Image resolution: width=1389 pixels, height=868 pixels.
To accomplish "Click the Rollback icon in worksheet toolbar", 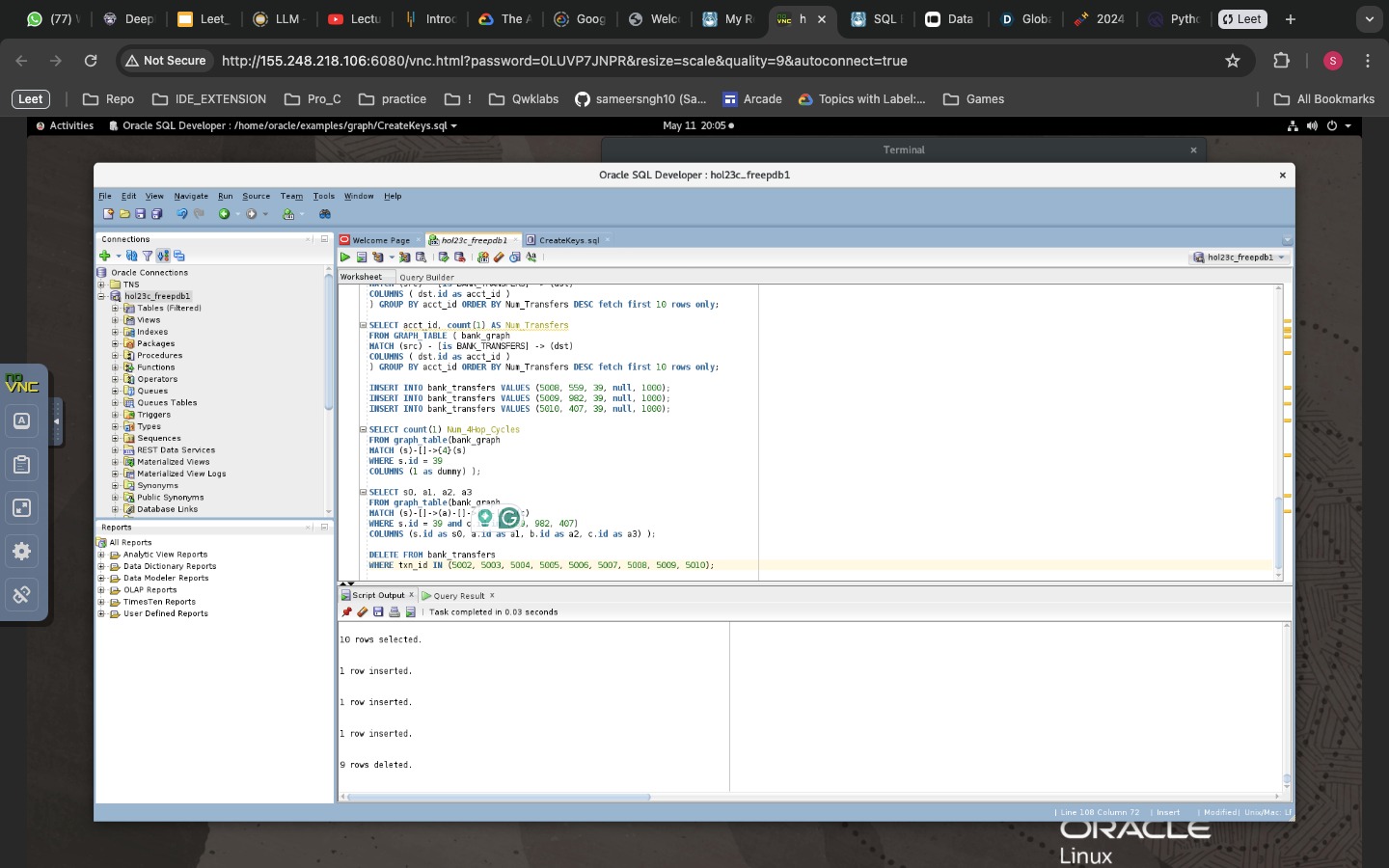I will 460,258.
